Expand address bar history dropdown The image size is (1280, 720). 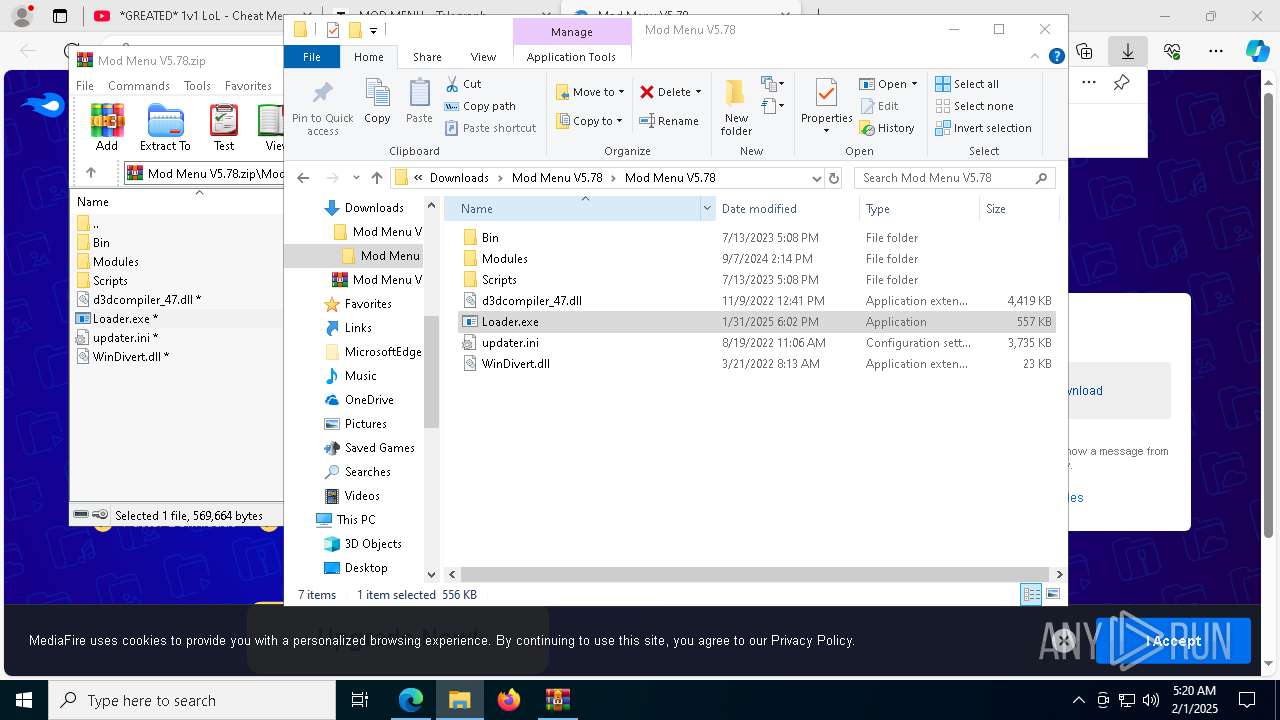point(816,178)
